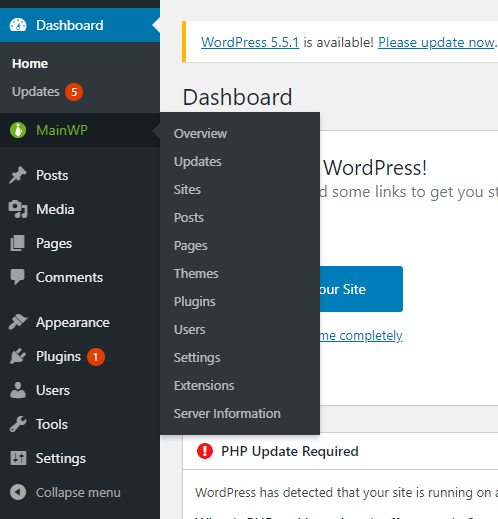Click Please update now link
Screen dimensions: 498x519
(x=436, y=42)
